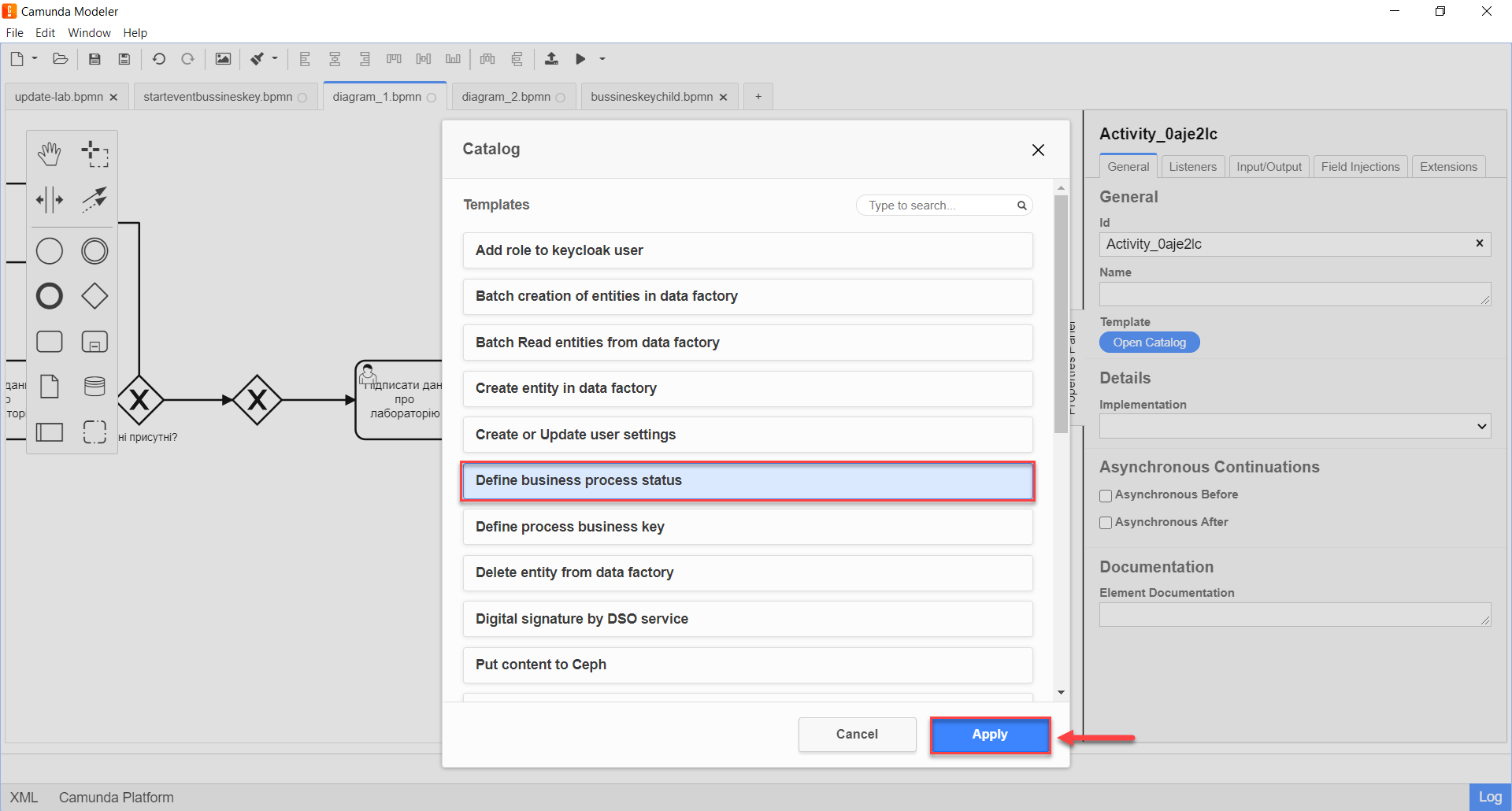The height and width of the screenshot is (811, 1512).
Task: Open the Listeners properties tab
Action: (1192, 167)
